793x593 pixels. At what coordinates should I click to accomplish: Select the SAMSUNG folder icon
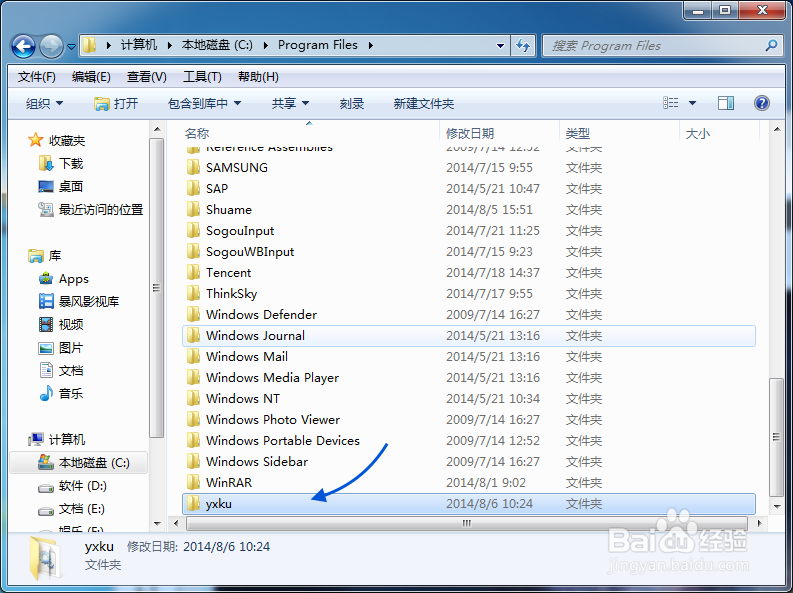(193, 167)
